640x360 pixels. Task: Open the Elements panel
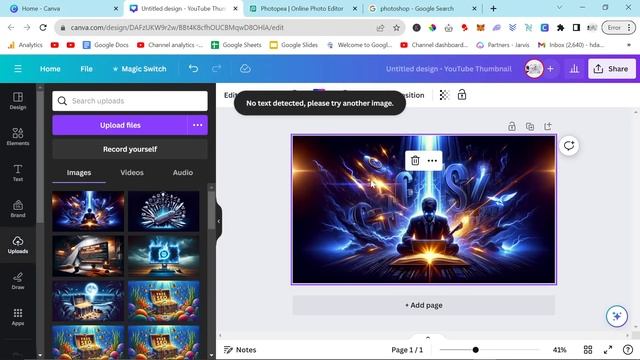point(18,137)
